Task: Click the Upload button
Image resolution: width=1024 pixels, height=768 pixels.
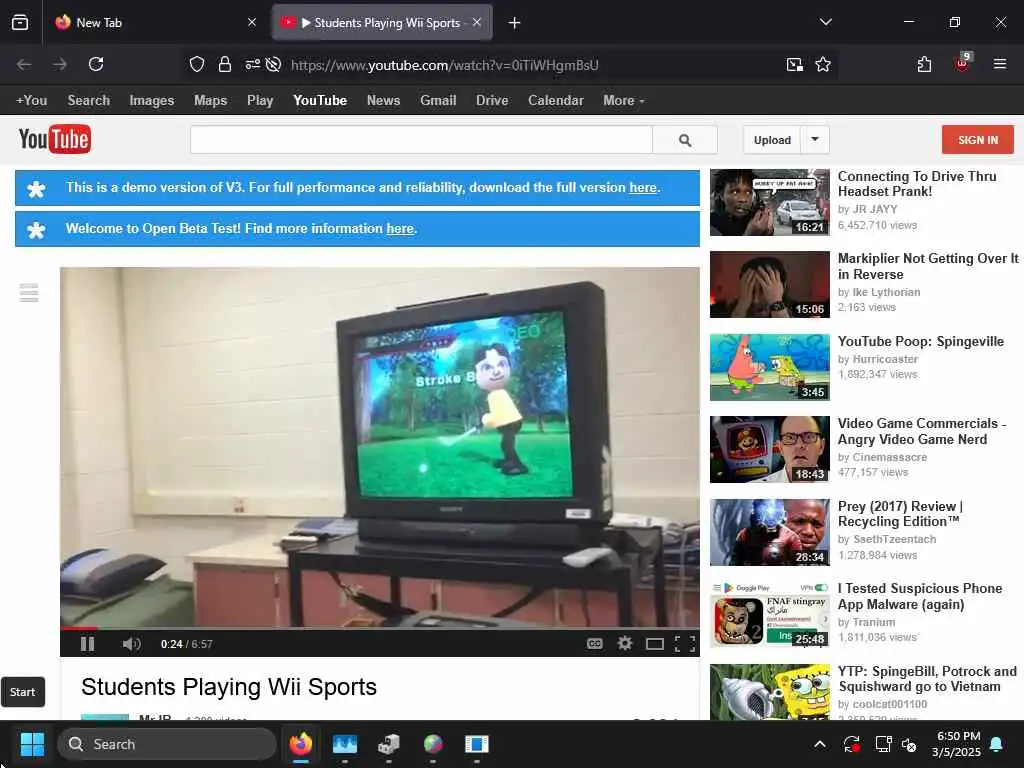Action: tap(772, 140)
